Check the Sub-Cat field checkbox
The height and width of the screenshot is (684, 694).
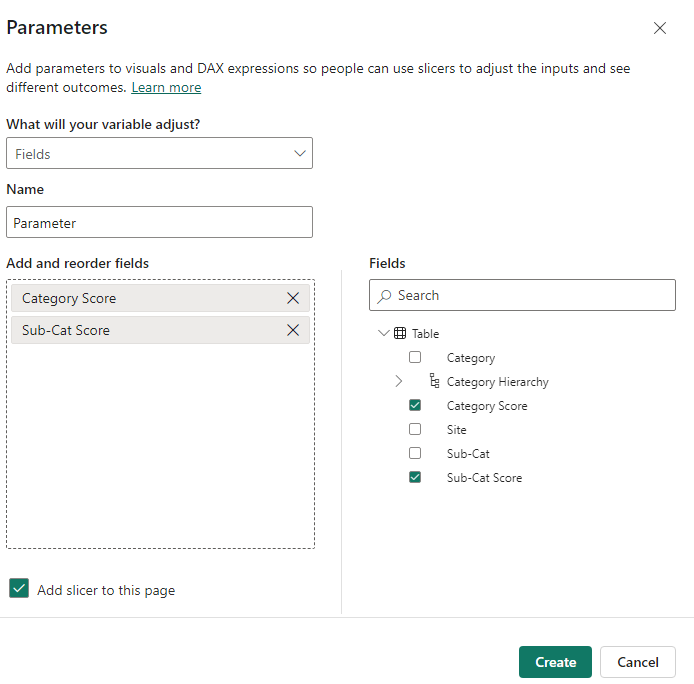point(415,453)
